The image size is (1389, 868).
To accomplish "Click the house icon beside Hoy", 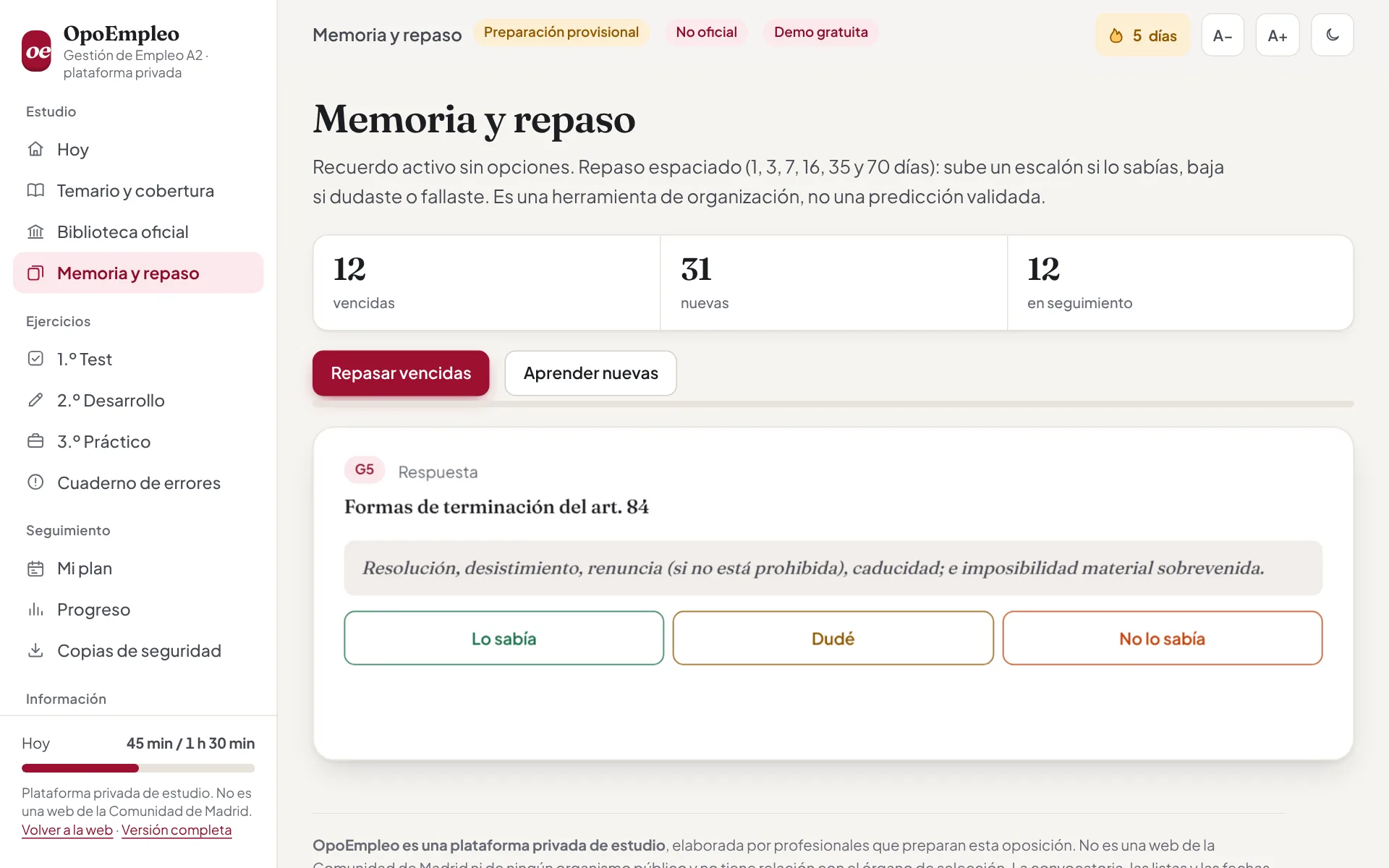I will [35, 149].
